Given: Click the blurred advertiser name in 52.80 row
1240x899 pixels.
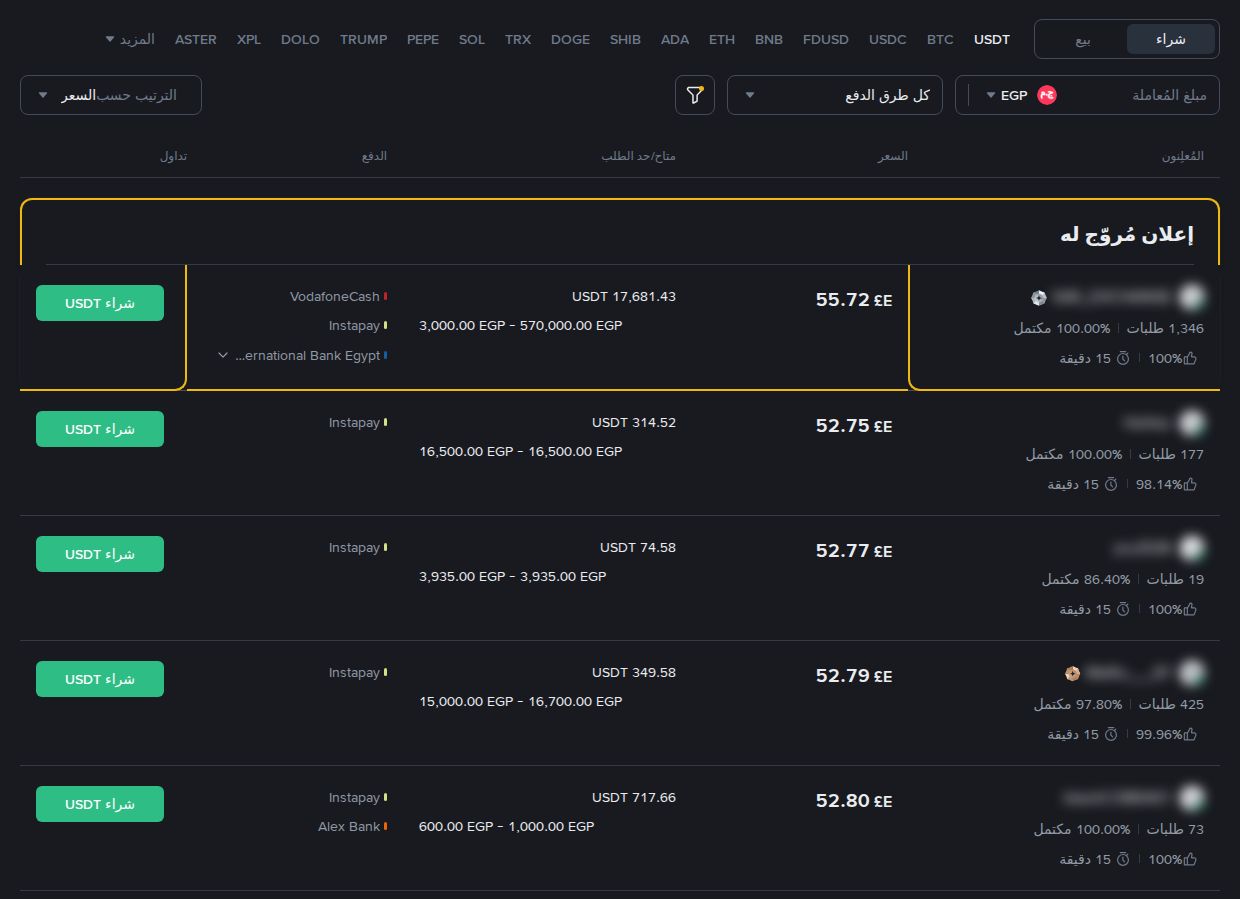Looking at the screenshot, I should click(1115, 798).
